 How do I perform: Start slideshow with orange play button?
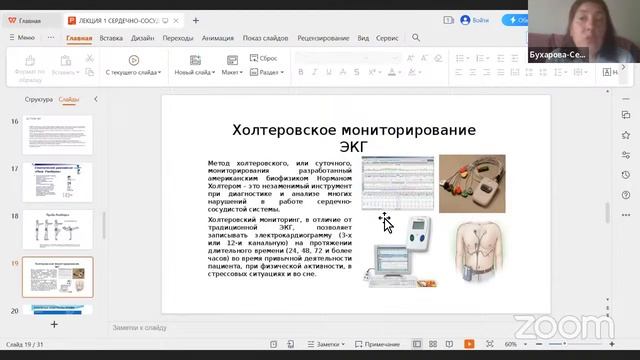click(469, 344)
